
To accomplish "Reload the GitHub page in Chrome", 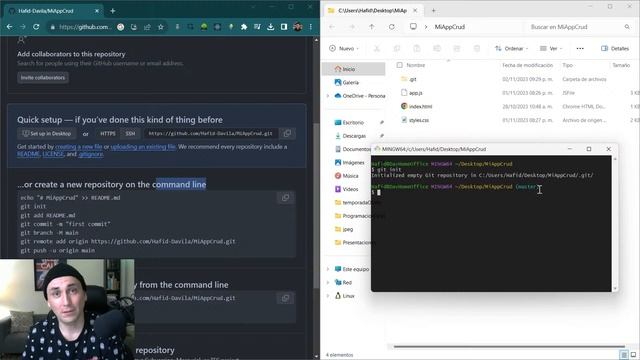I will (x=36, y=27).
